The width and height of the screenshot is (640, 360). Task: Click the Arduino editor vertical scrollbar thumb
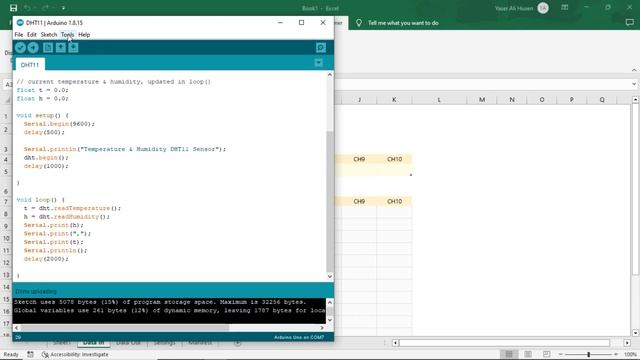coord(330,202)
